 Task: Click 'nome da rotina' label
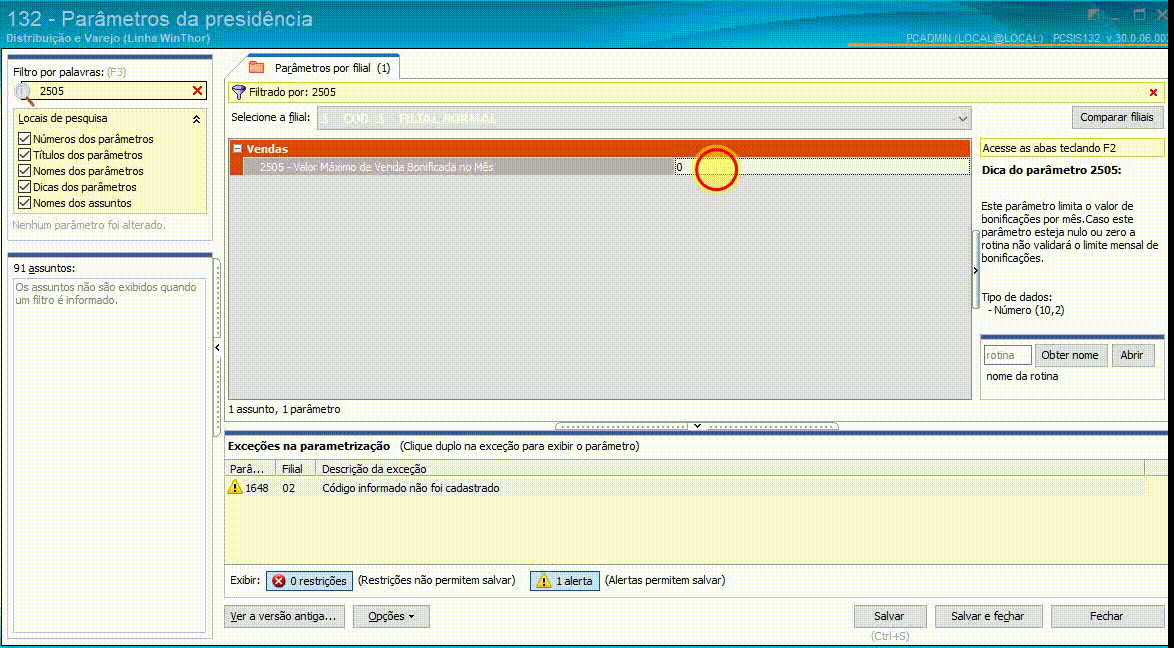(1022, 376)
